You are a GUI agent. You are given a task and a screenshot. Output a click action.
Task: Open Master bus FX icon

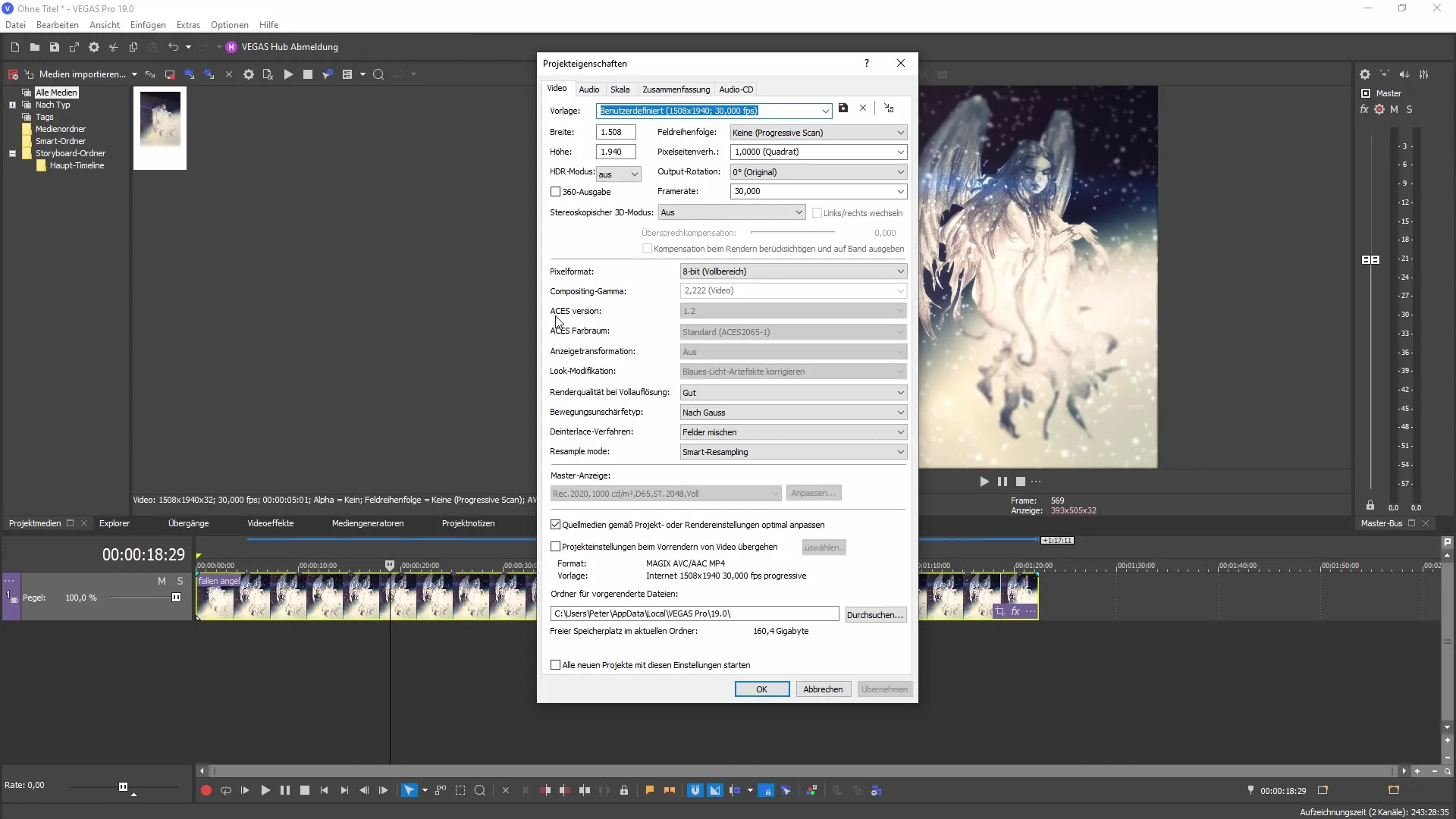tap(1364, 109)
